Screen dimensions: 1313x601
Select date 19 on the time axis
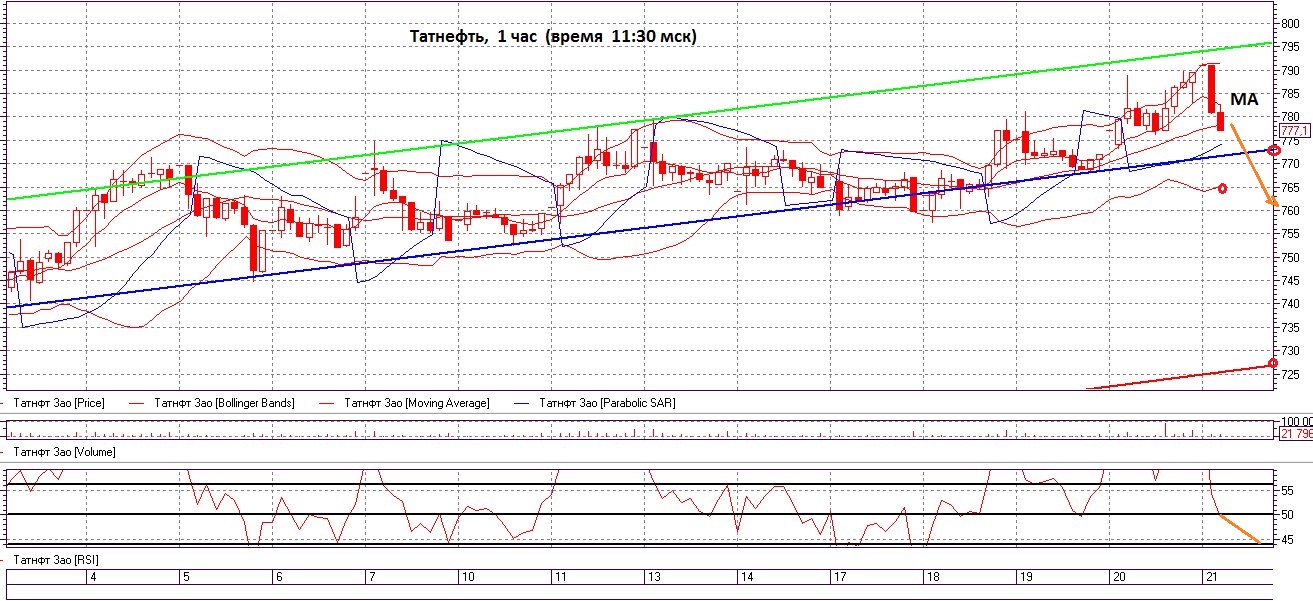(1025, 577)
